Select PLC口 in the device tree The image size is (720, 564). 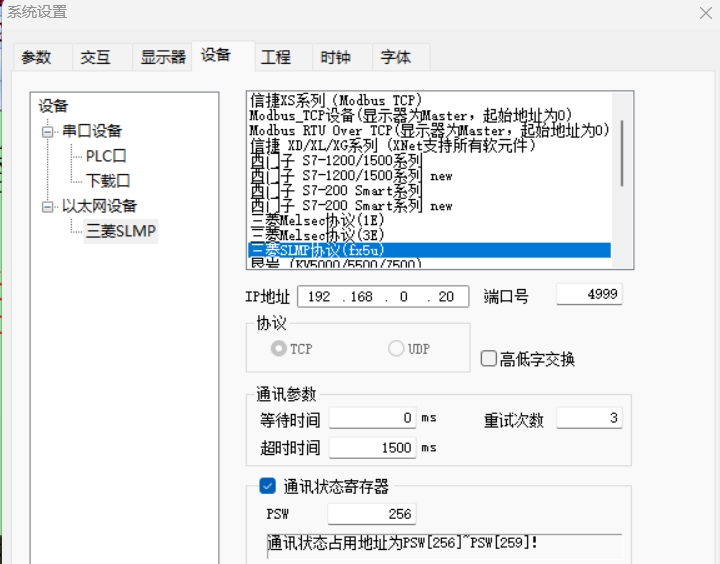pyautogui.click(x=106, y=156)
